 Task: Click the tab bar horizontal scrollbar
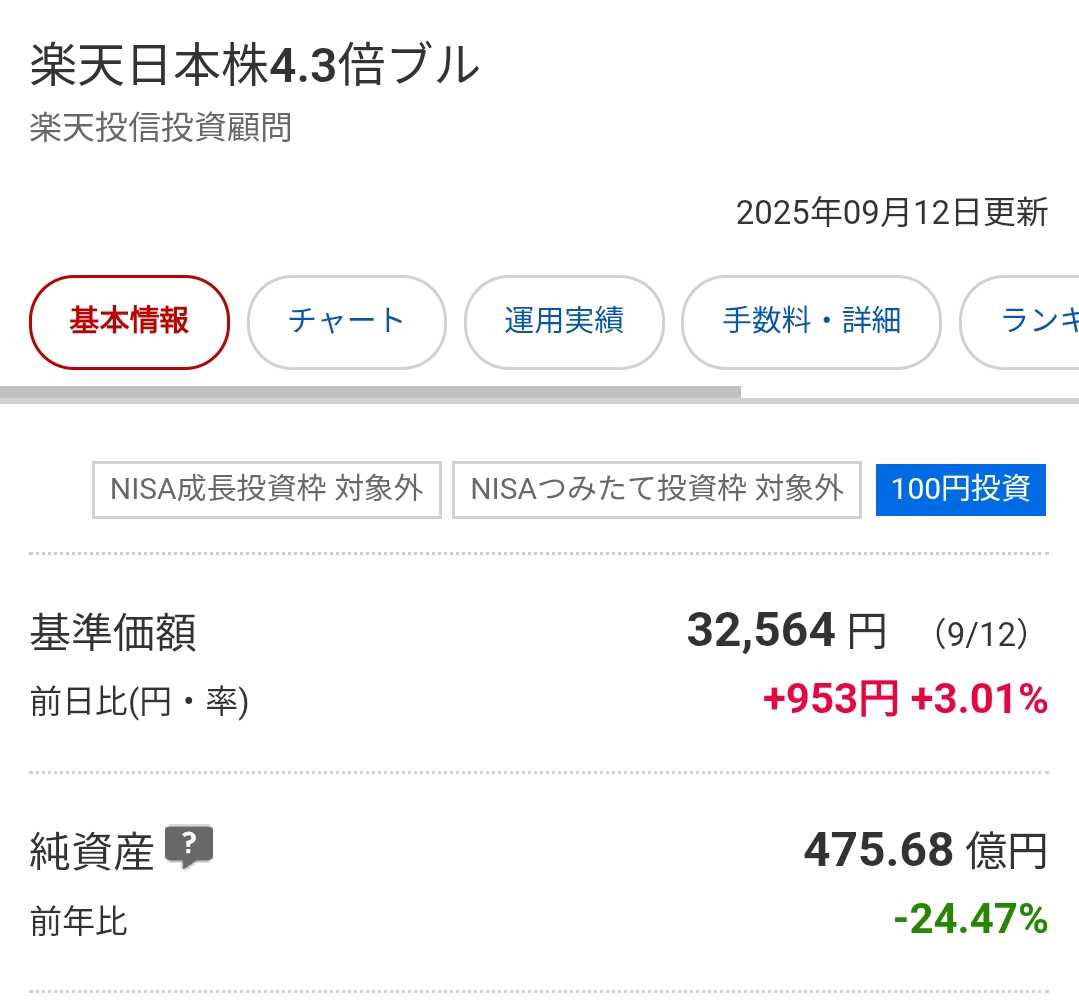pos(370,392)
